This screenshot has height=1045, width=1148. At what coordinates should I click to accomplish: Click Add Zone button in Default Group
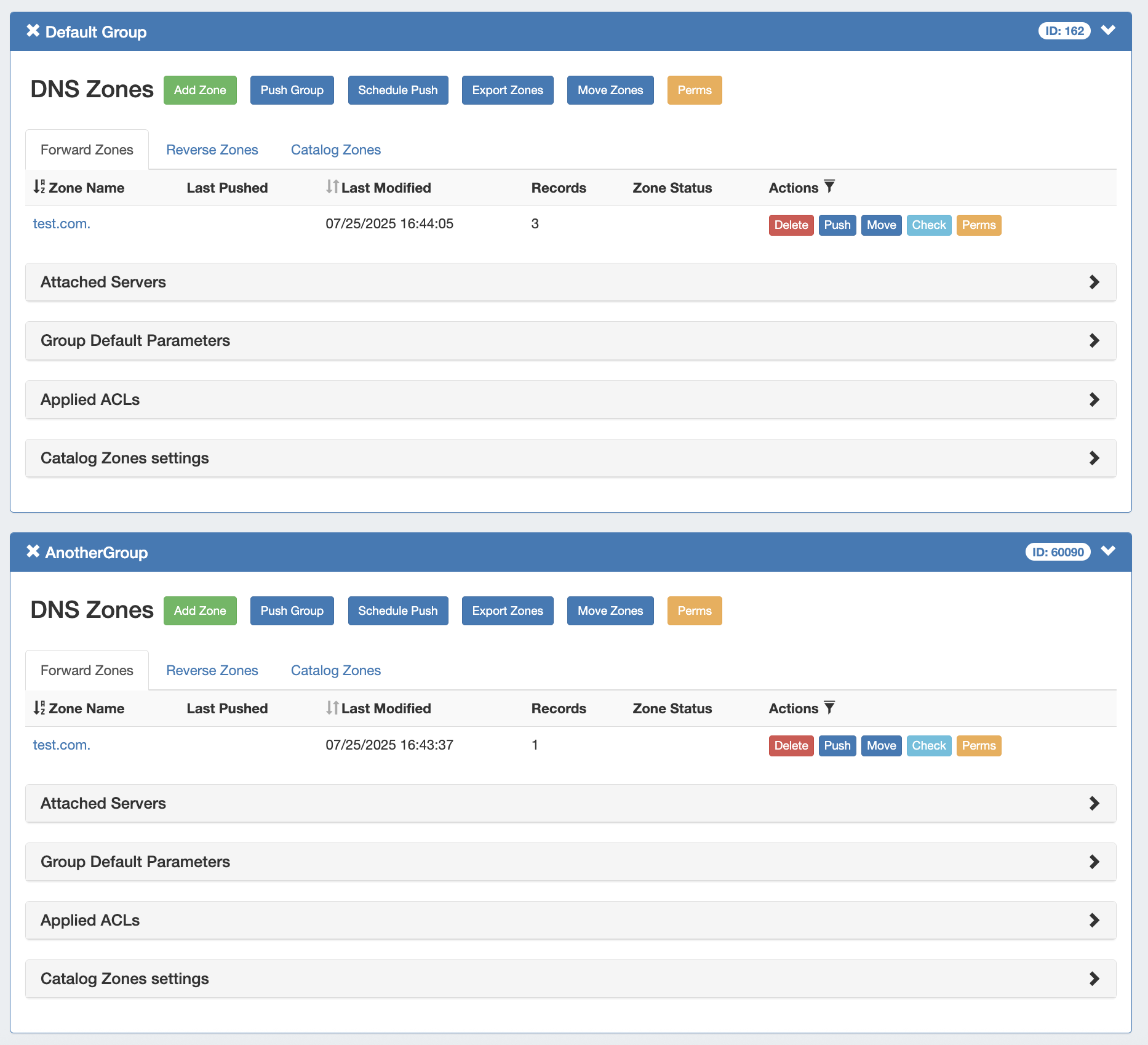tap(200, 90)
